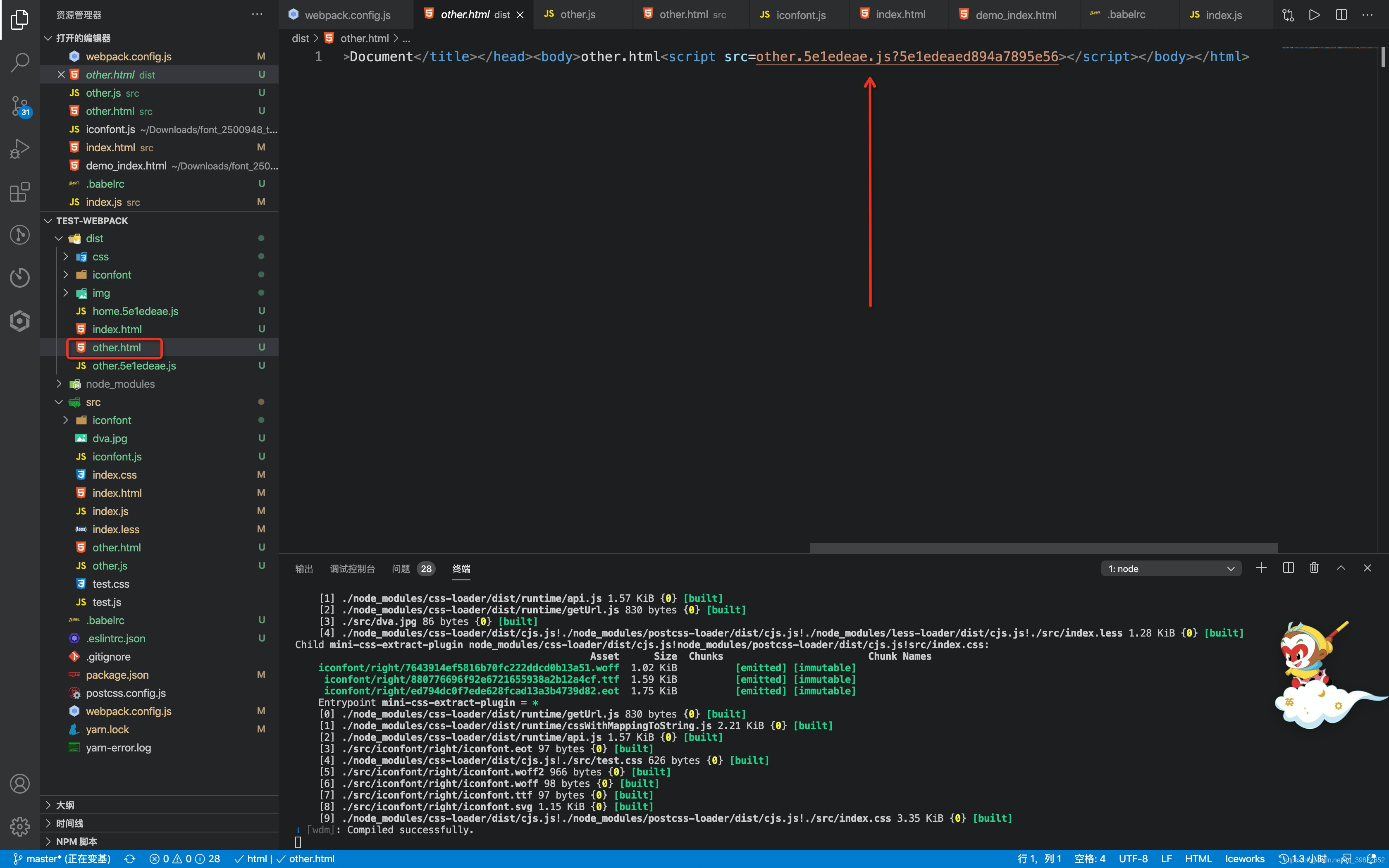Open the Accounts icon in the activity bar
The width and height of the screenshot is (1389, 868).
(19, 784)
